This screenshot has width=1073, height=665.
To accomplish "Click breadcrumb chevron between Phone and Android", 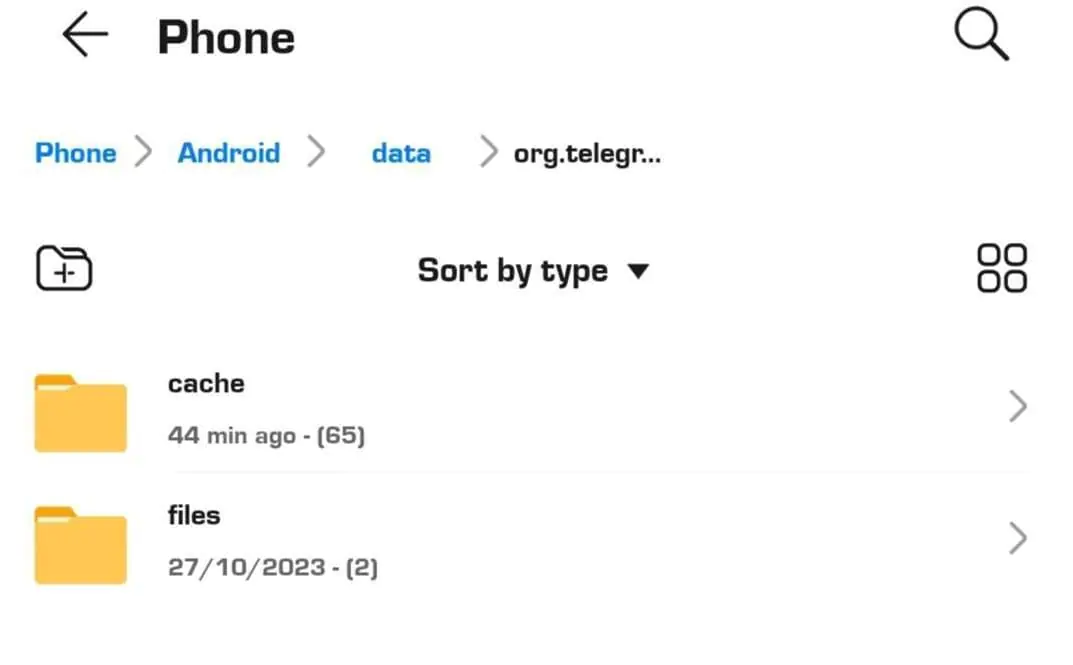I will click(143, 151).
